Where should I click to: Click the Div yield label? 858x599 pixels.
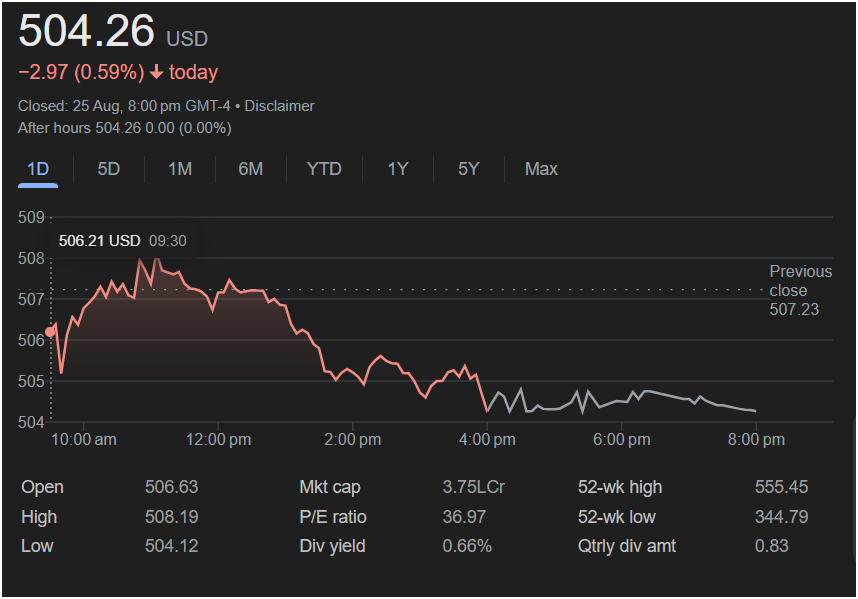click(332, 546)
